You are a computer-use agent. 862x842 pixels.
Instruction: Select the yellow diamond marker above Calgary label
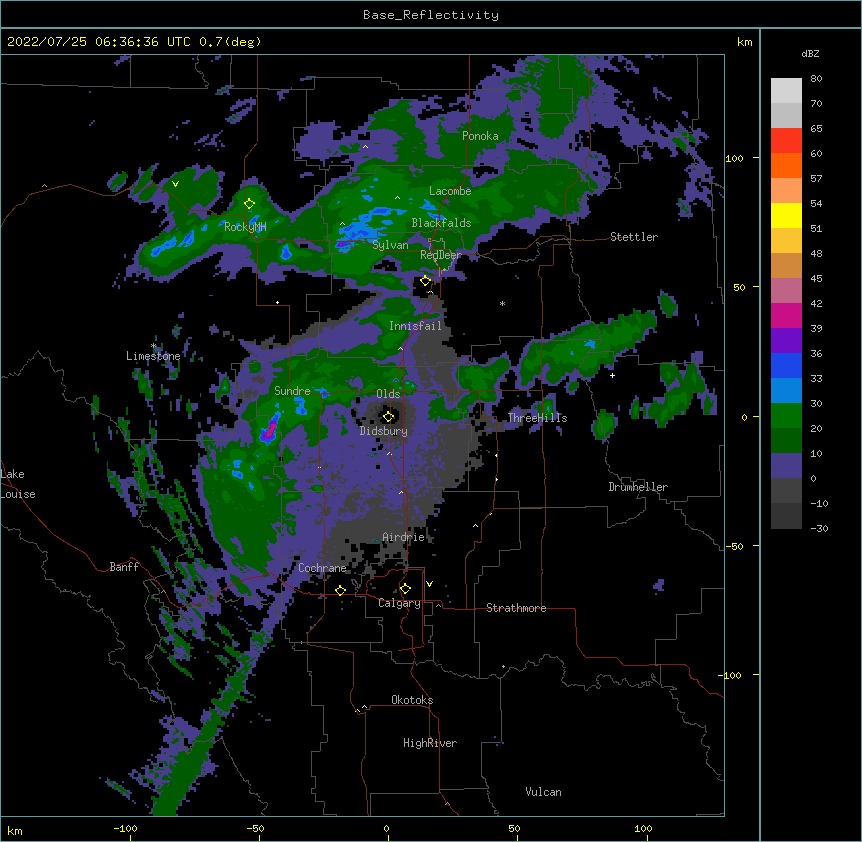[405, 589]
